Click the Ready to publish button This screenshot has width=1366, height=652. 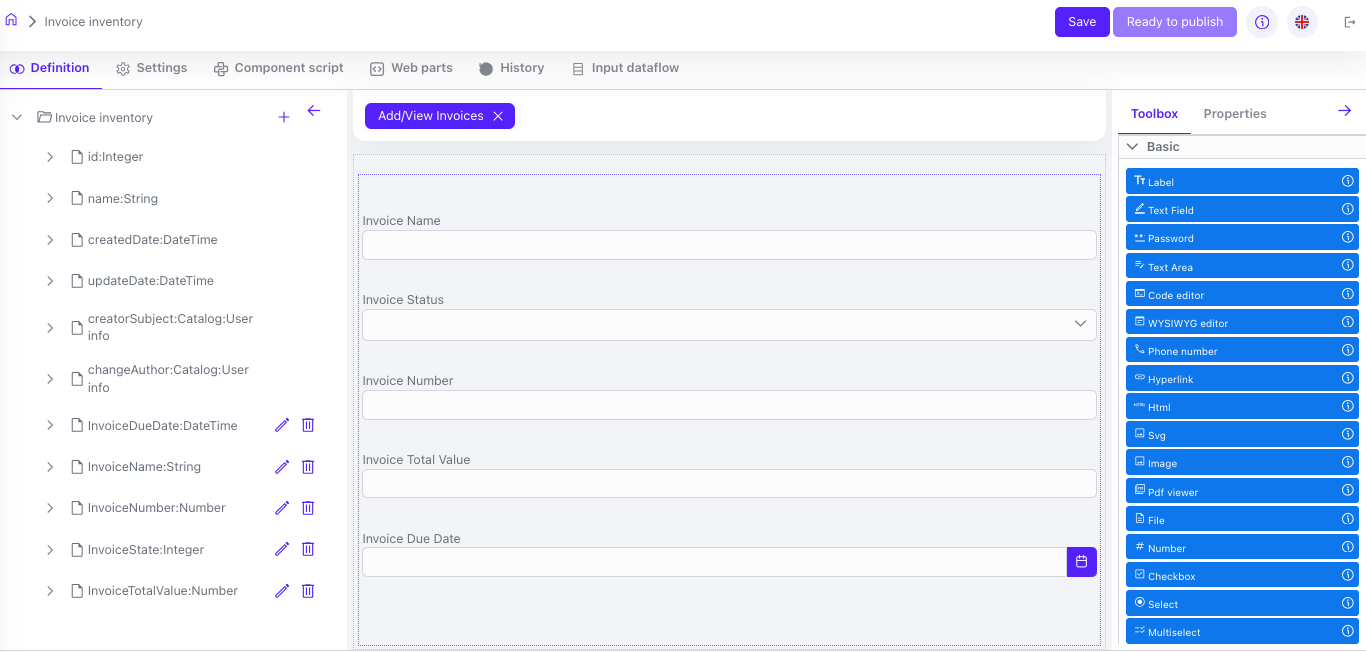click(x=1174, y=22)
